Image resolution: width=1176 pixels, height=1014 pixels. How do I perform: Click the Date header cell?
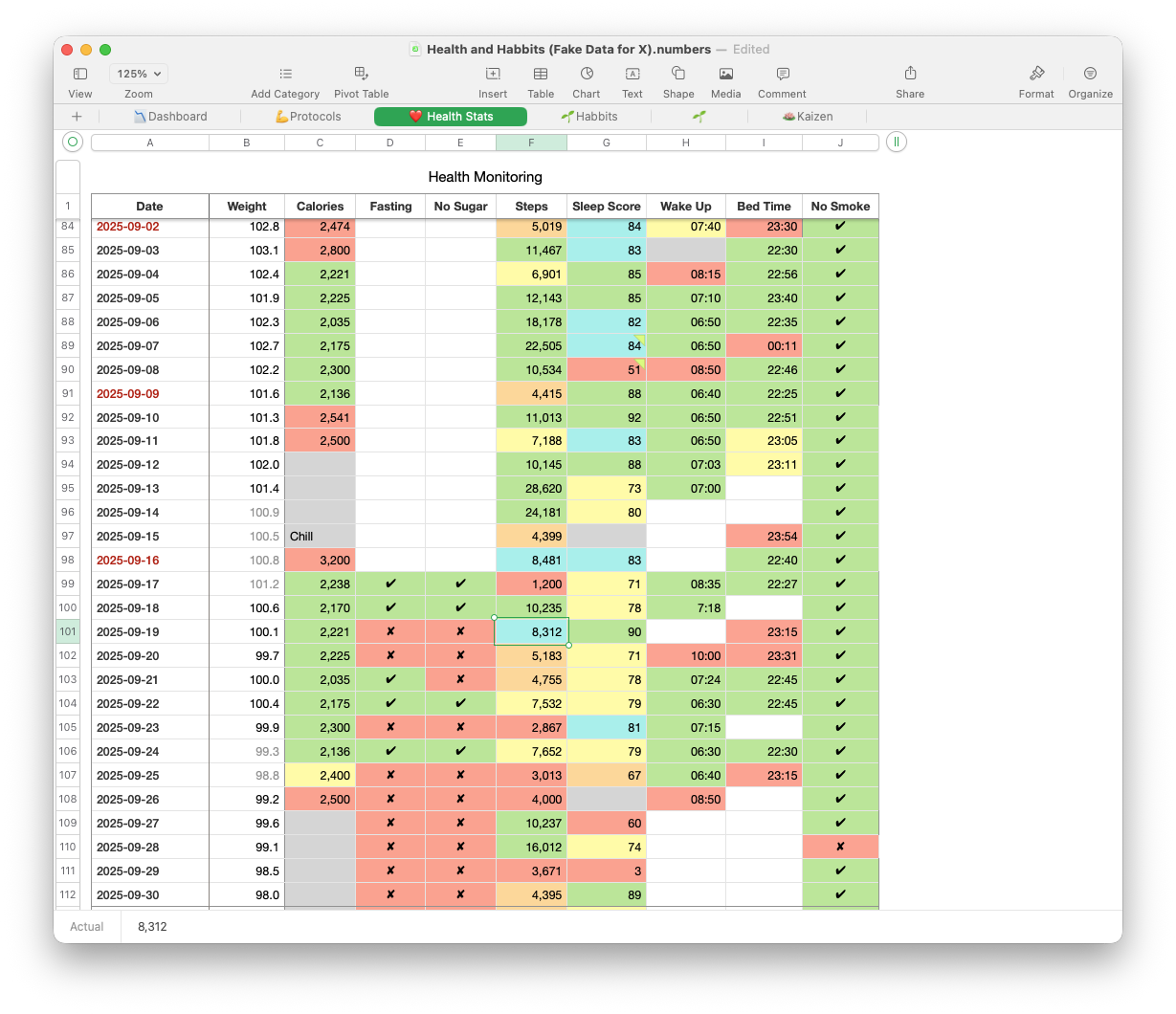150,206
